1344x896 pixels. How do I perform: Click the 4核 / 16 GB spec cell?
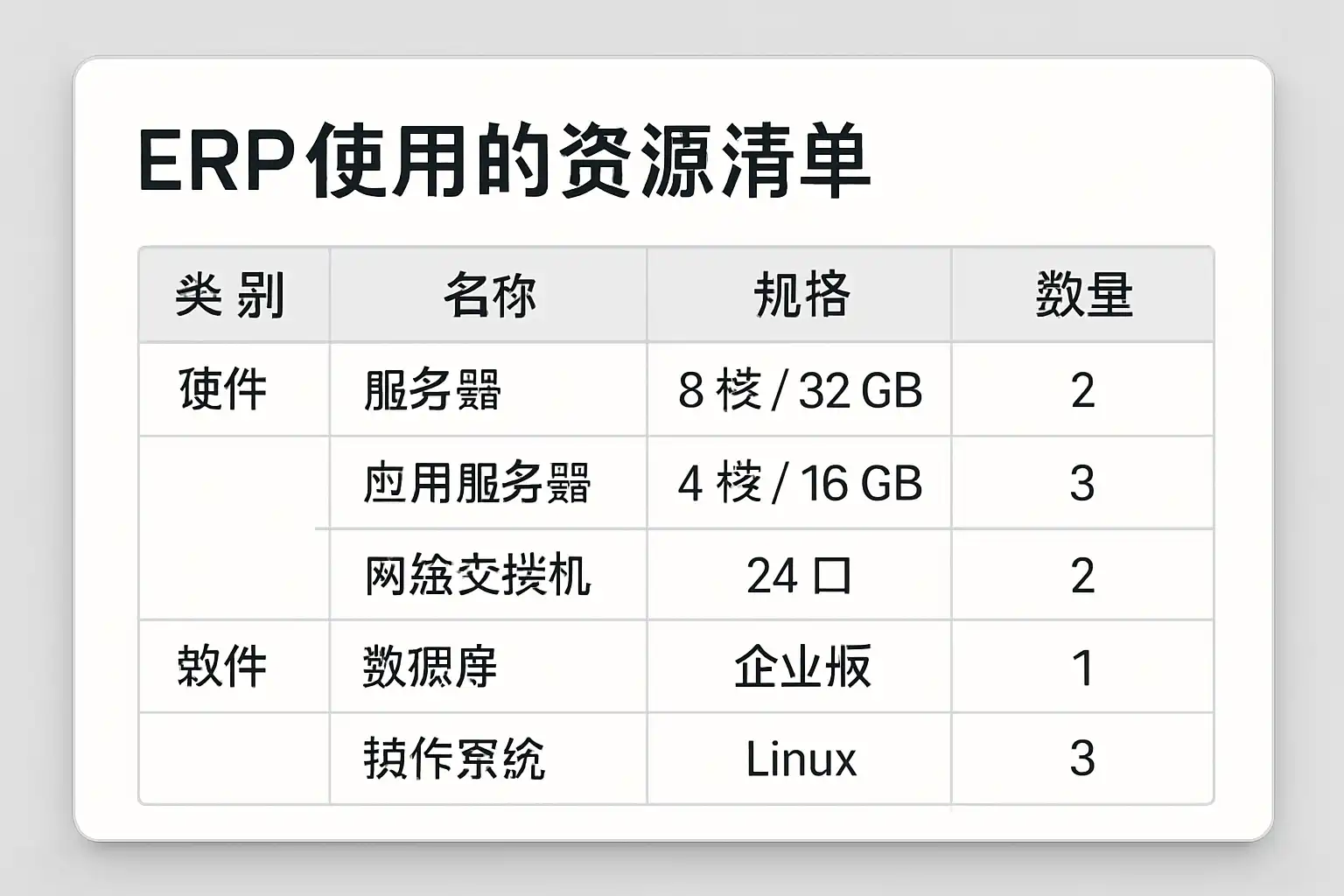pyautogui.click(x=800, y=483)
